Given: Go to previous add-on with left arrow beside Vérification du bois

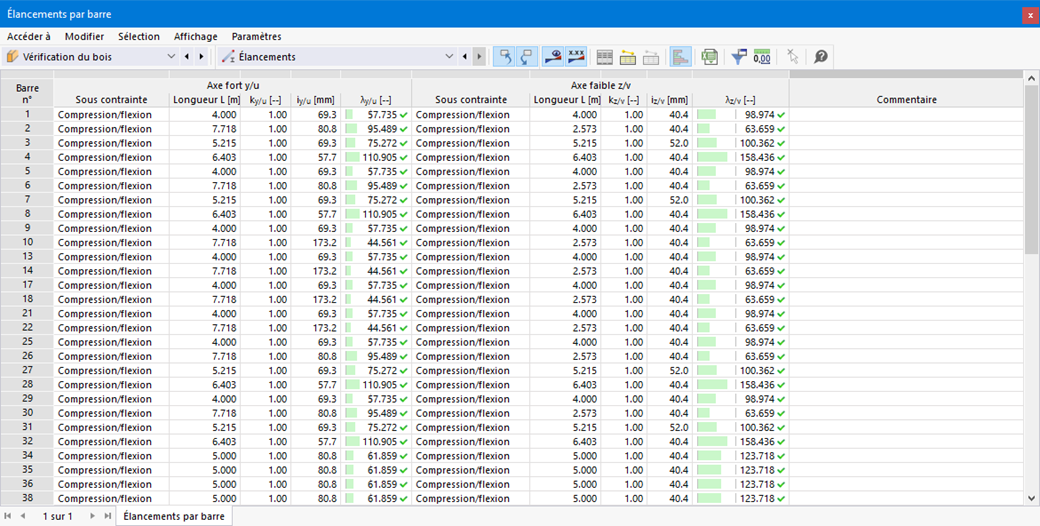Looking at the screenshot, I should point(187,57).
